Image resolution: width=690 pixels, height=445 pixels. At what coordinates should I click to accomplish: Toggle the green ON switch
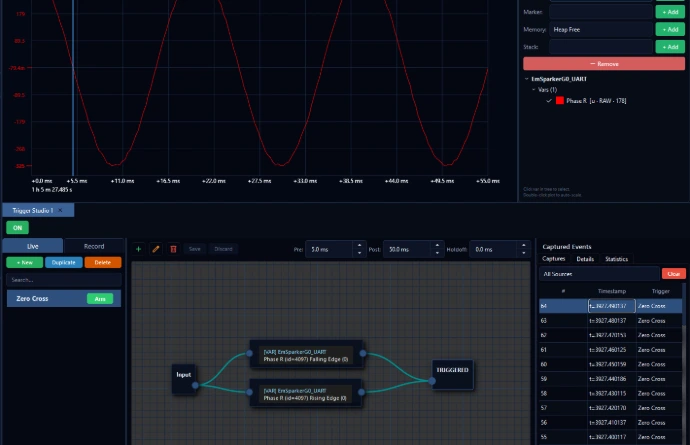point(18,228)
